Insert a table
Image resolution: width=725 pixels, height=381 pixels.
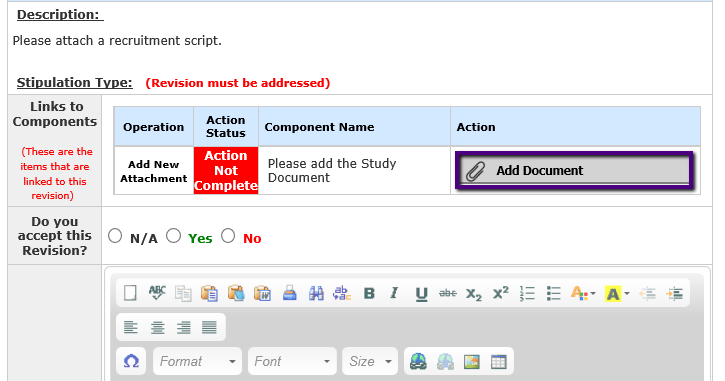(498, 362)
